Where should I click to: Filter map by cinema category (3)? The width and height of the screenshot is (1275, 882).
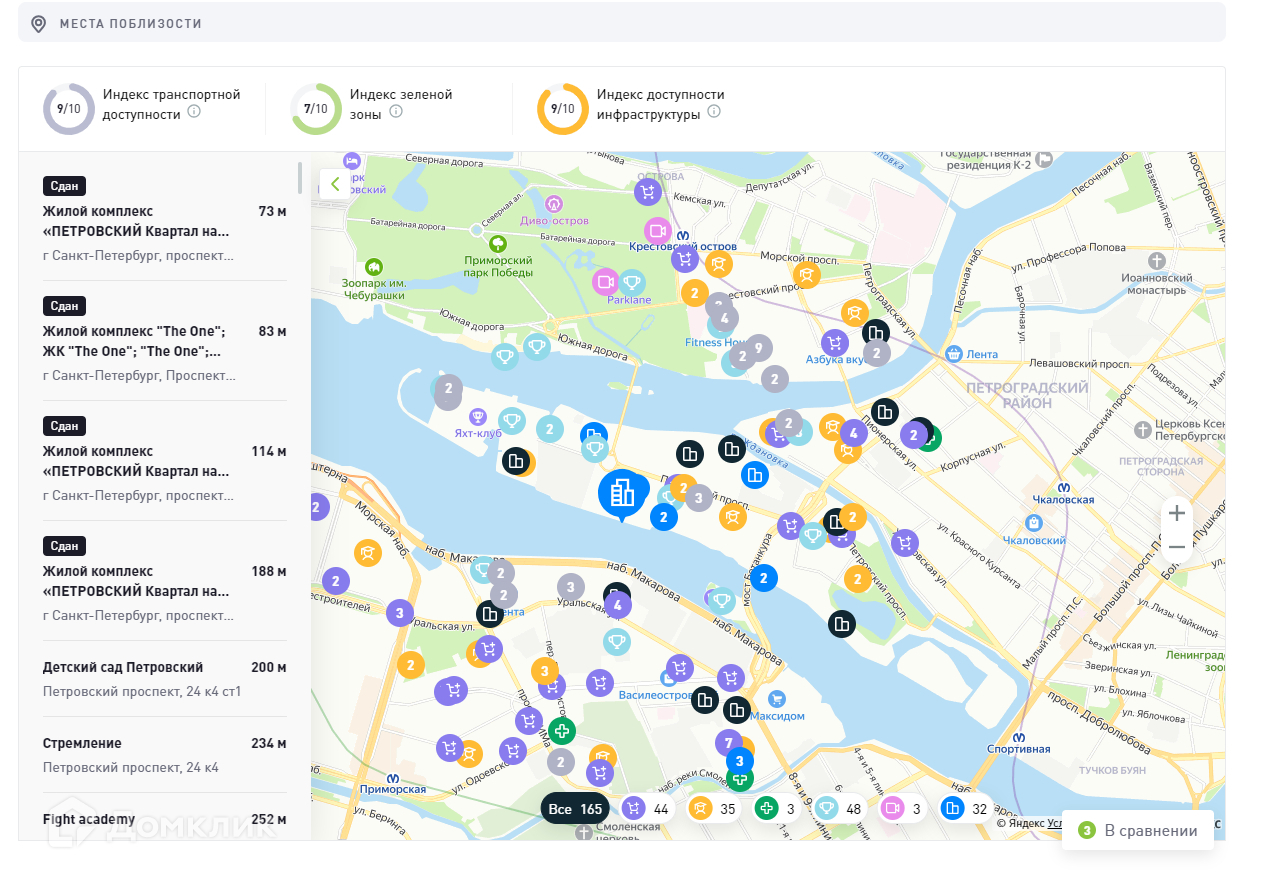(x=904, y=808)
